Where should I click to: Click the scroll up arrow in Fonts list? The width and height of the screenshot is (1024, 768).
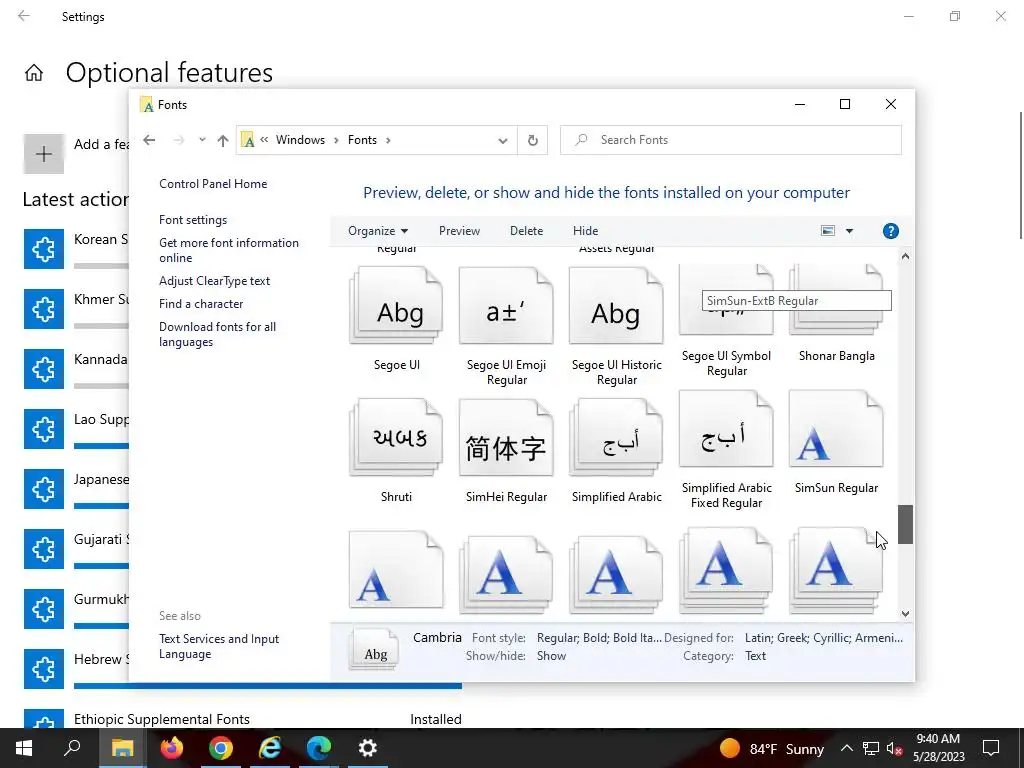(905, 257)
